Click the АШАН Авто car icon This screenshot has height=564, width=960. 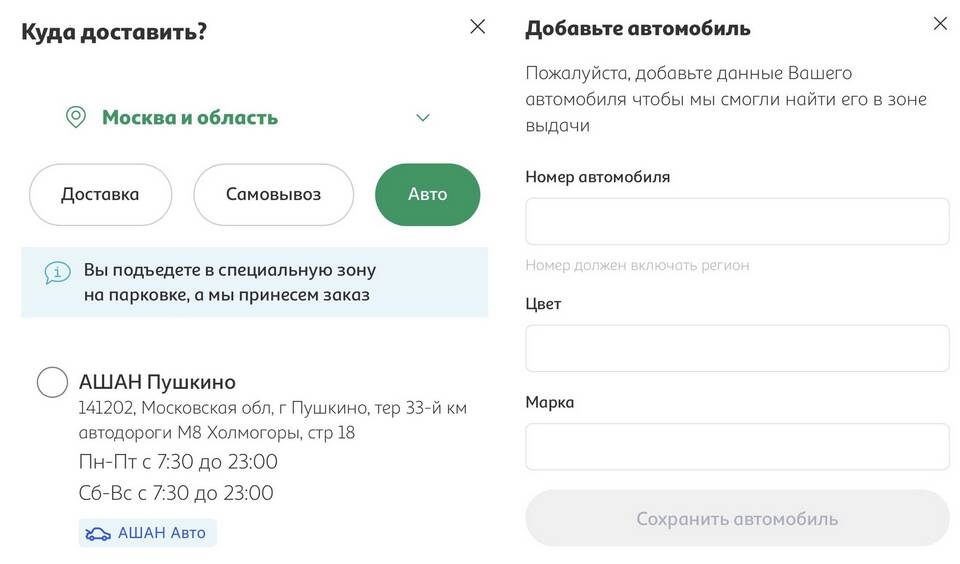tap(98, 534)
